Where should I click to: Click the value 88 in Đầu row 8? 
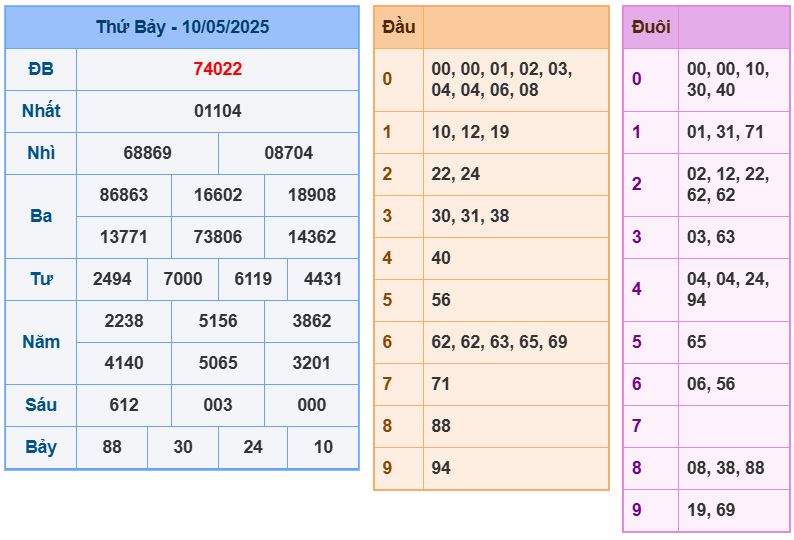pos(441,427)
